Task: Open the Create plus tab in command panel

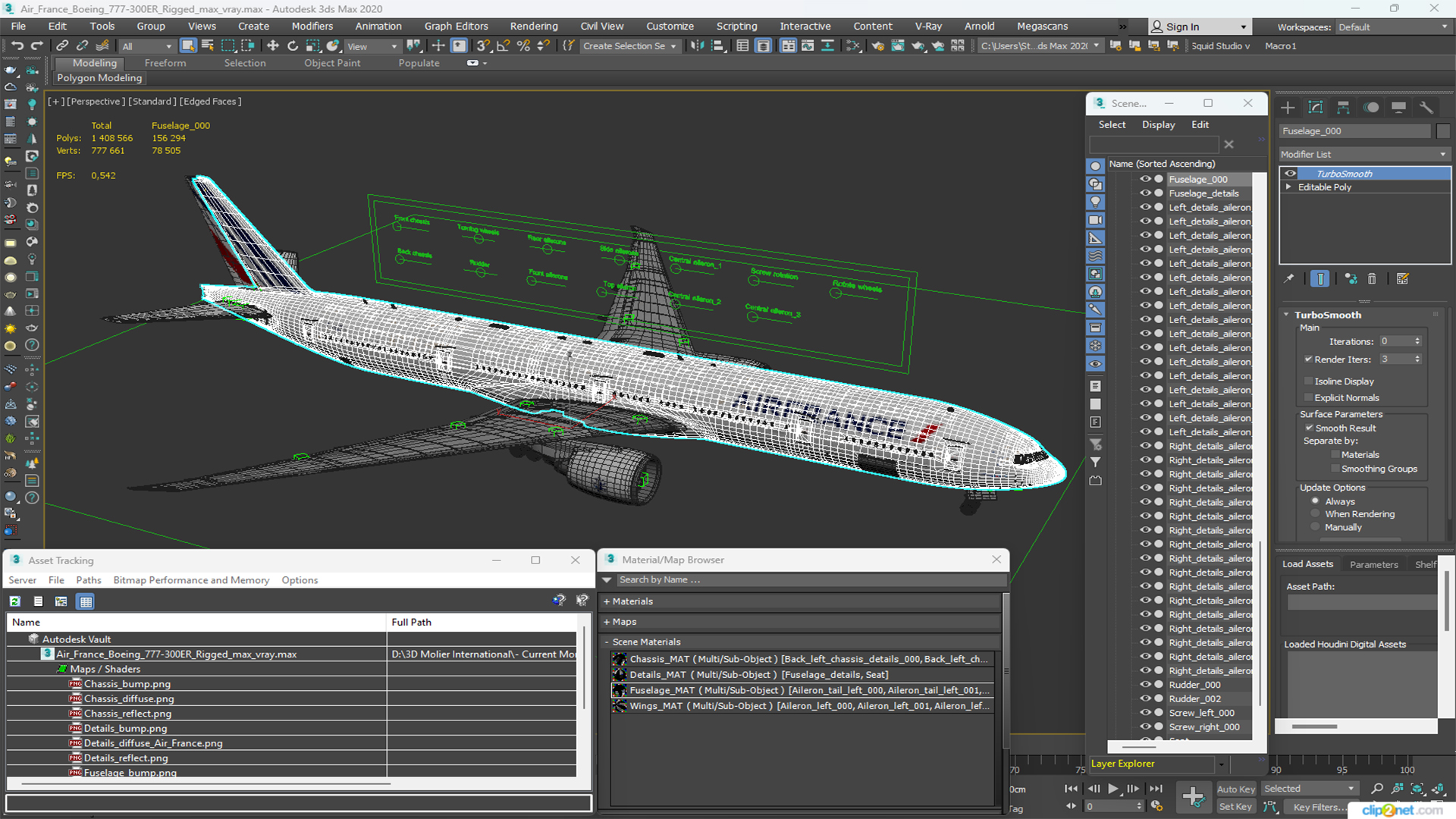Action: point(1288,108)
